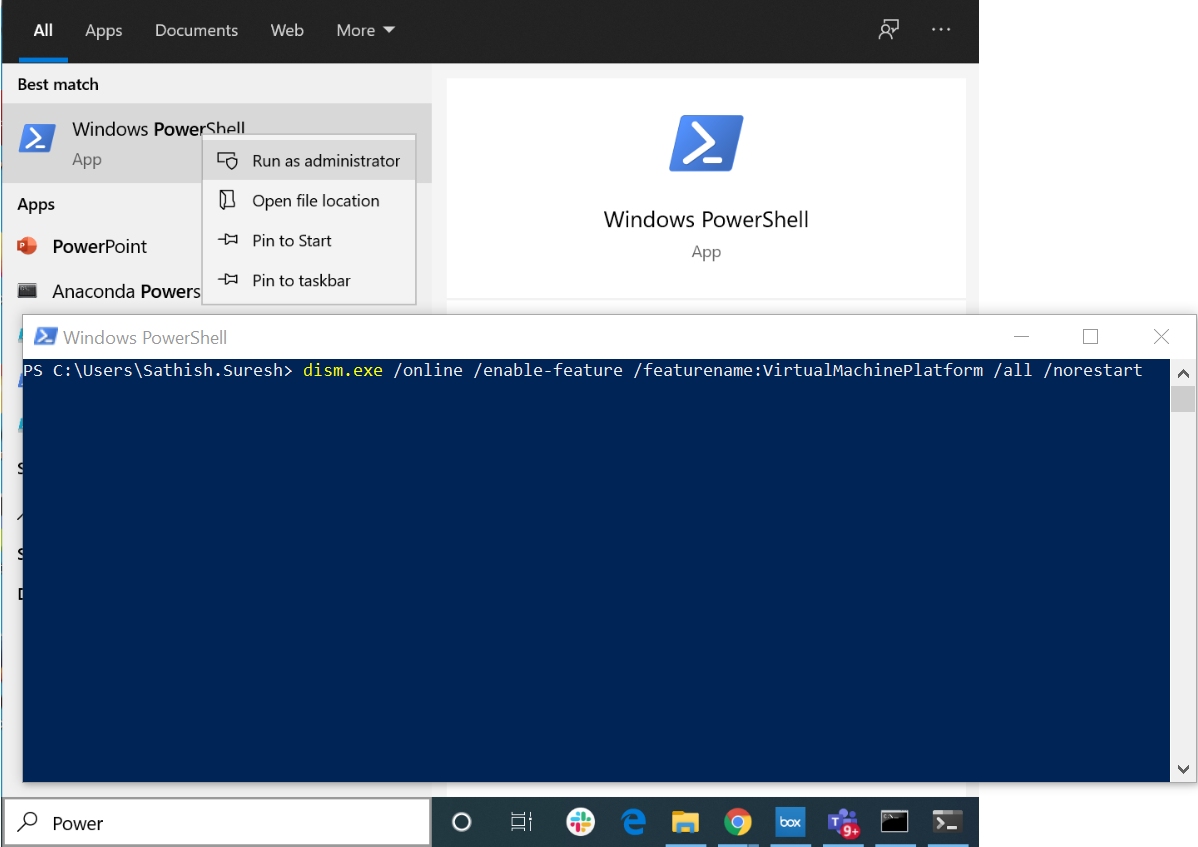This screenshot has width=1198, height=847.
Task: Open the Web search tab
Action: pos(287,31)
